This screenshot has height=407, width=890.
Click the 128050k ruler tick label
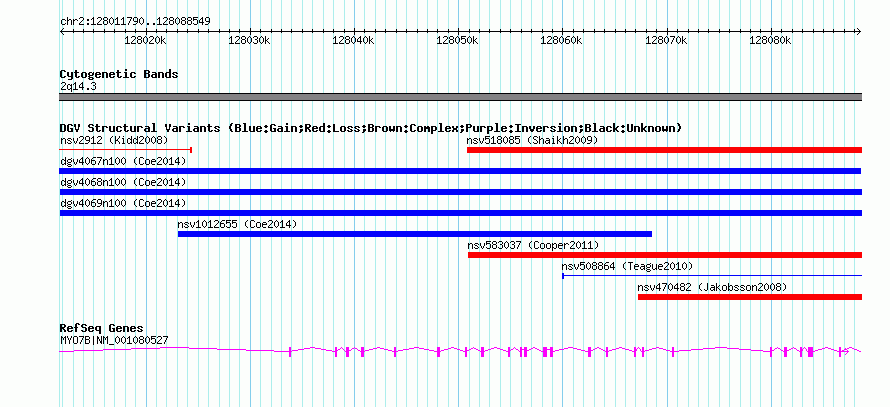pos(457,40)
